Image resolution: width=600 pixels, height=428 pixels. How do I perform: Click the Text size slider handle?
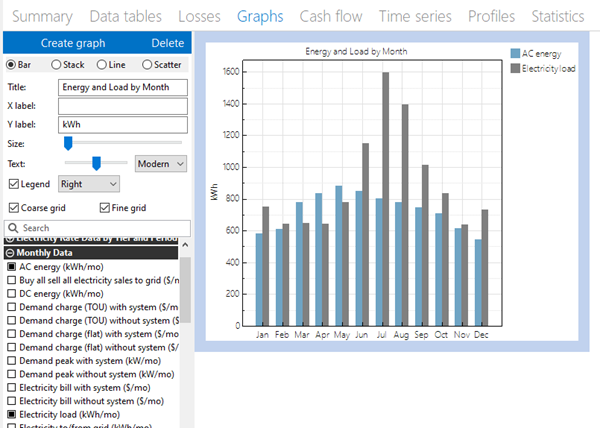pyautogui.click(x=96, y=162)
